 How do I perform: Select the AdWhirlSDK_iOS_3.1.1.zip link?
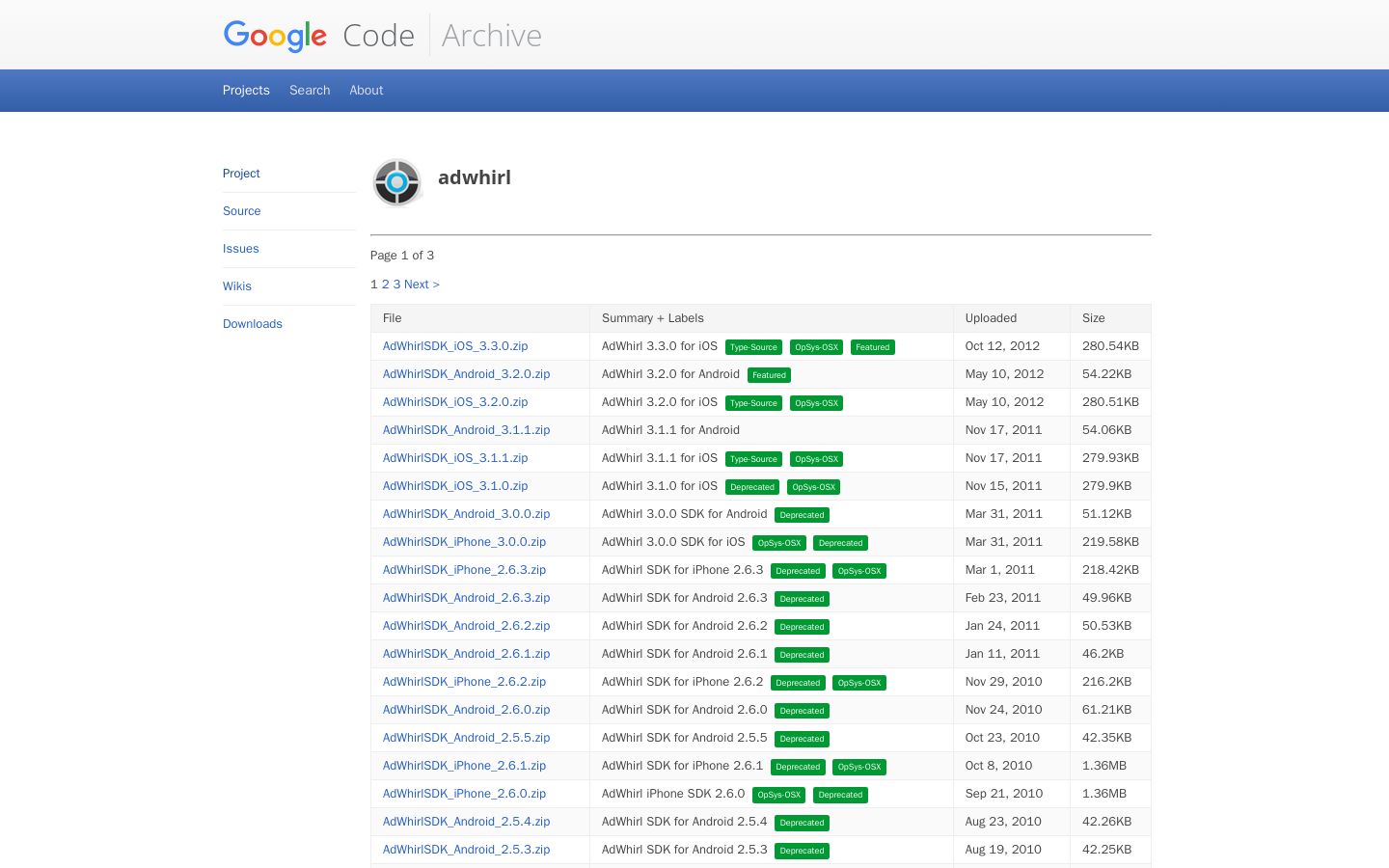455,458
